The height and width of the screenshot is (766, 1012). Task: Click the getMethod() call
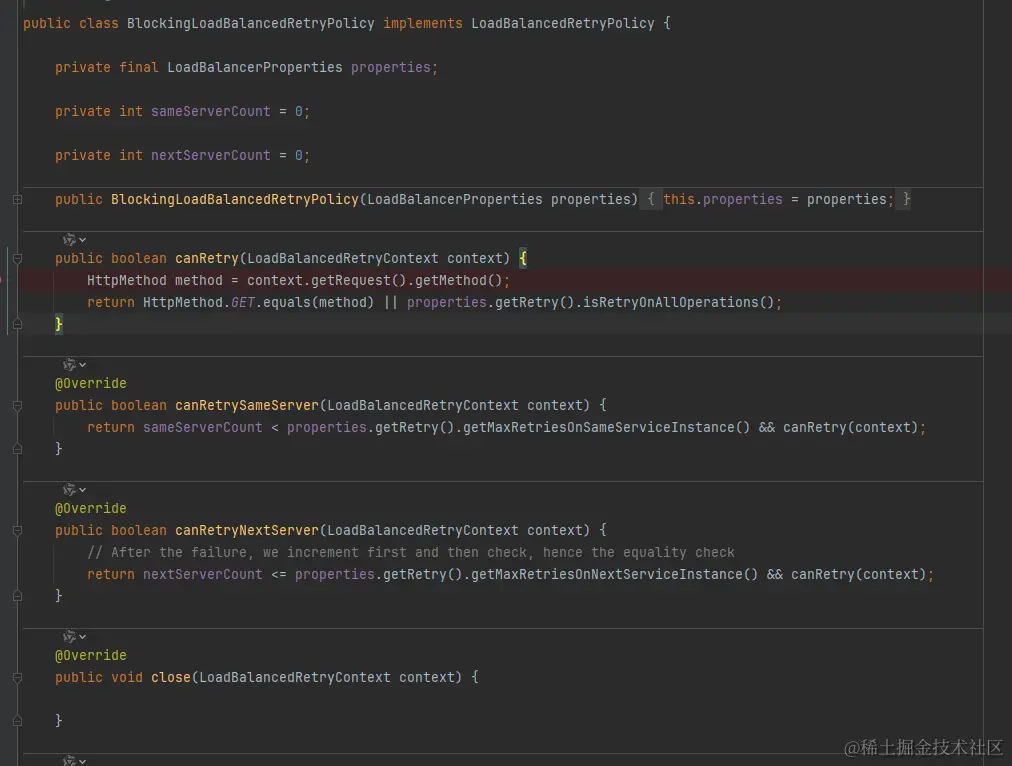pyautogui.click(x=459, y=280)
